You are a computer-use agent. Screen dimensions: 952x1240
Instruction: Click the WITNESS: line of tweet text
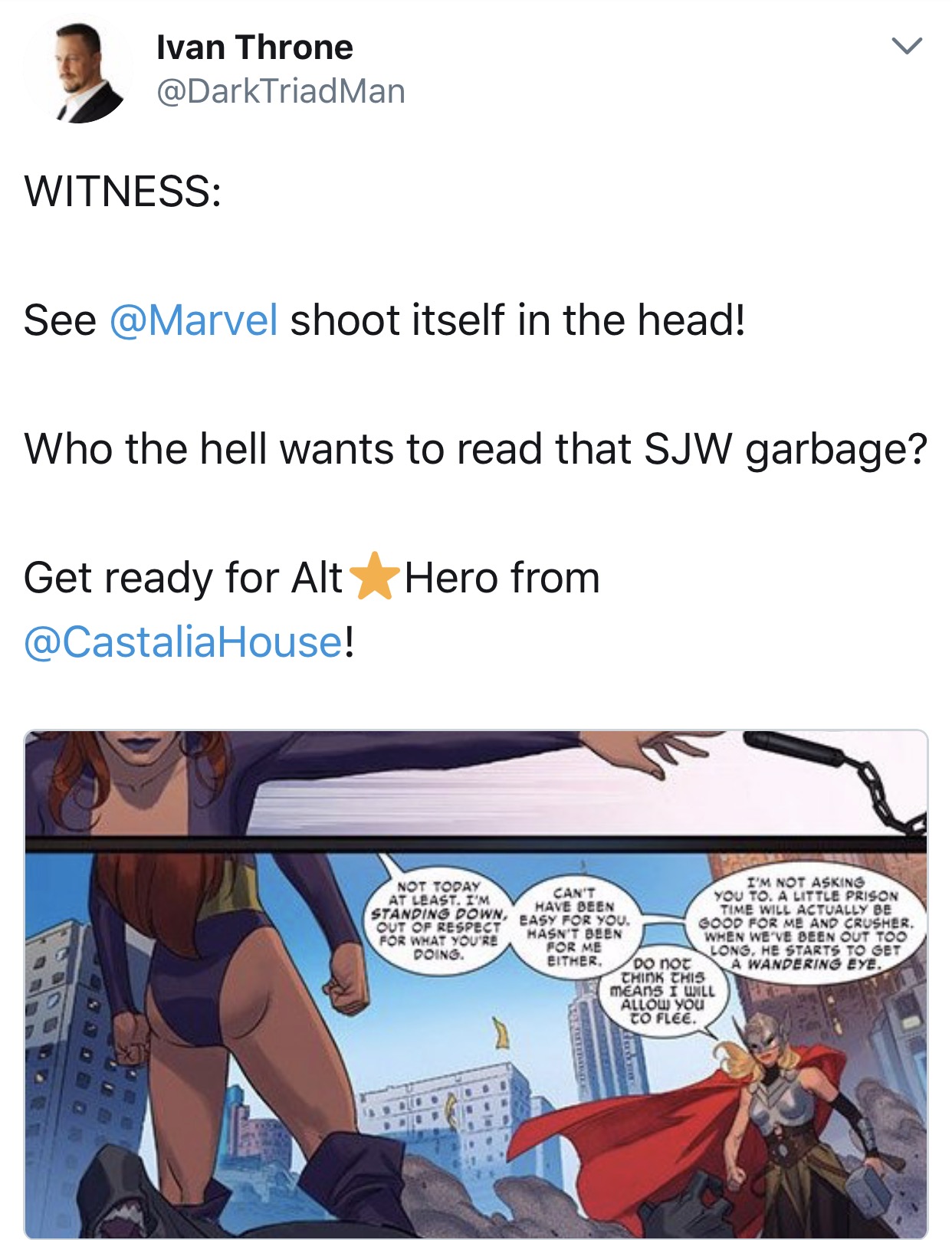(x=123, y=191)
